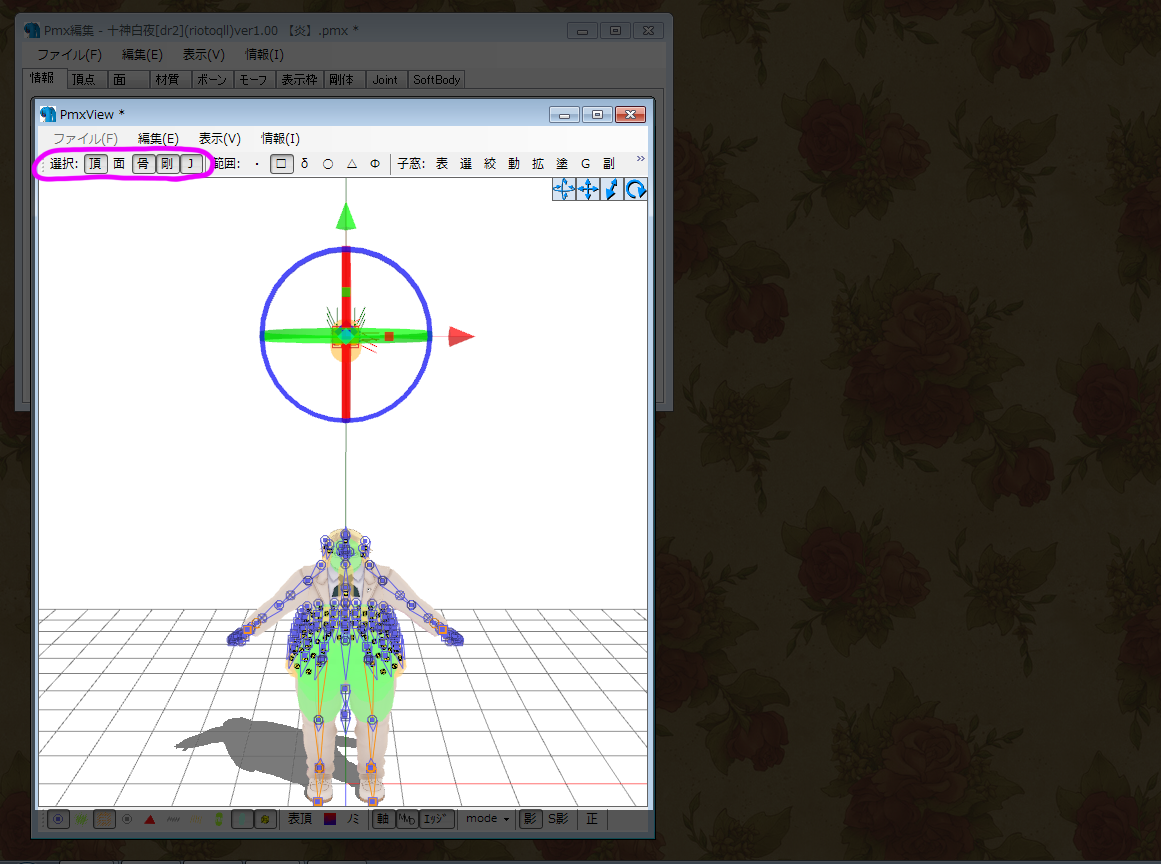The height and width of the screenshot is (864, 1161).
Task: Select the circle range selection mode
Action: point(328,164)
